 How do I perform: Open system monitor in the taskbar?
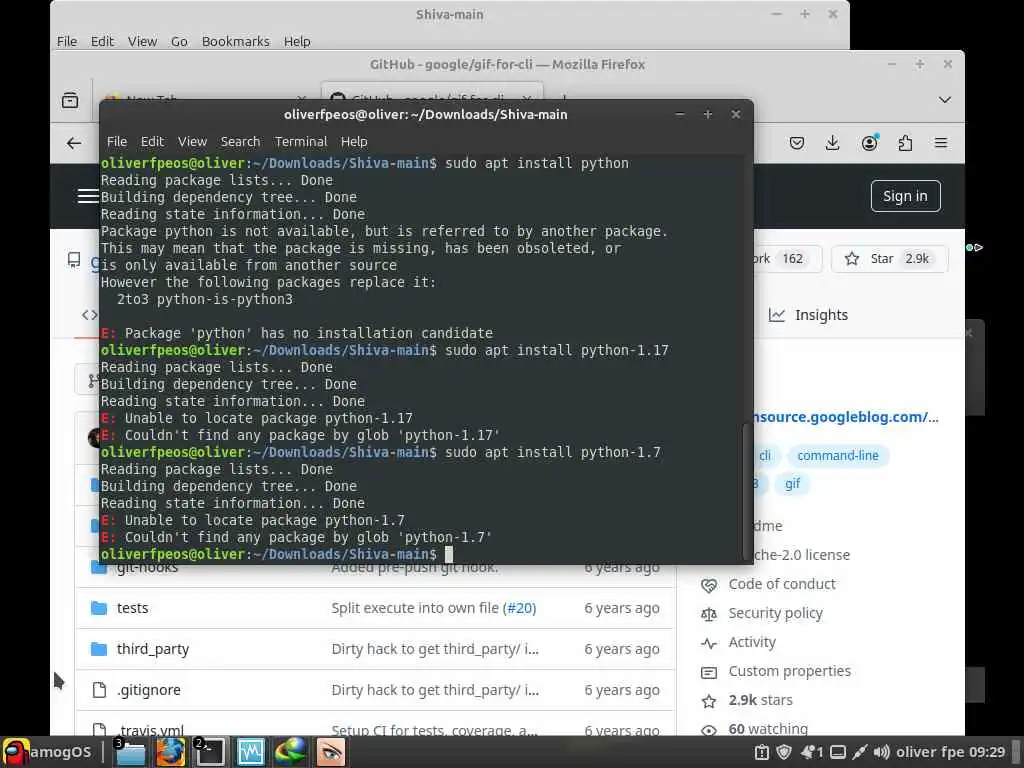point(251,752)
